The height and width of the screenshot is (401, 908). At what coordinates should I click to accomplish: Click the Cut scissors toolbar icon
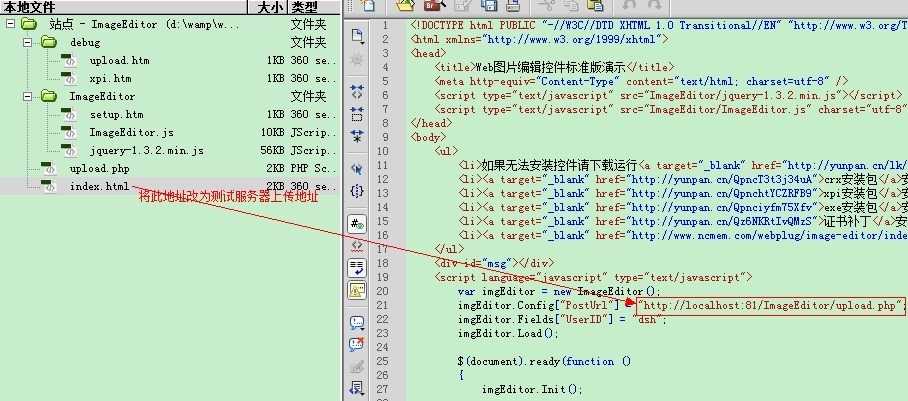pos(545,5)
